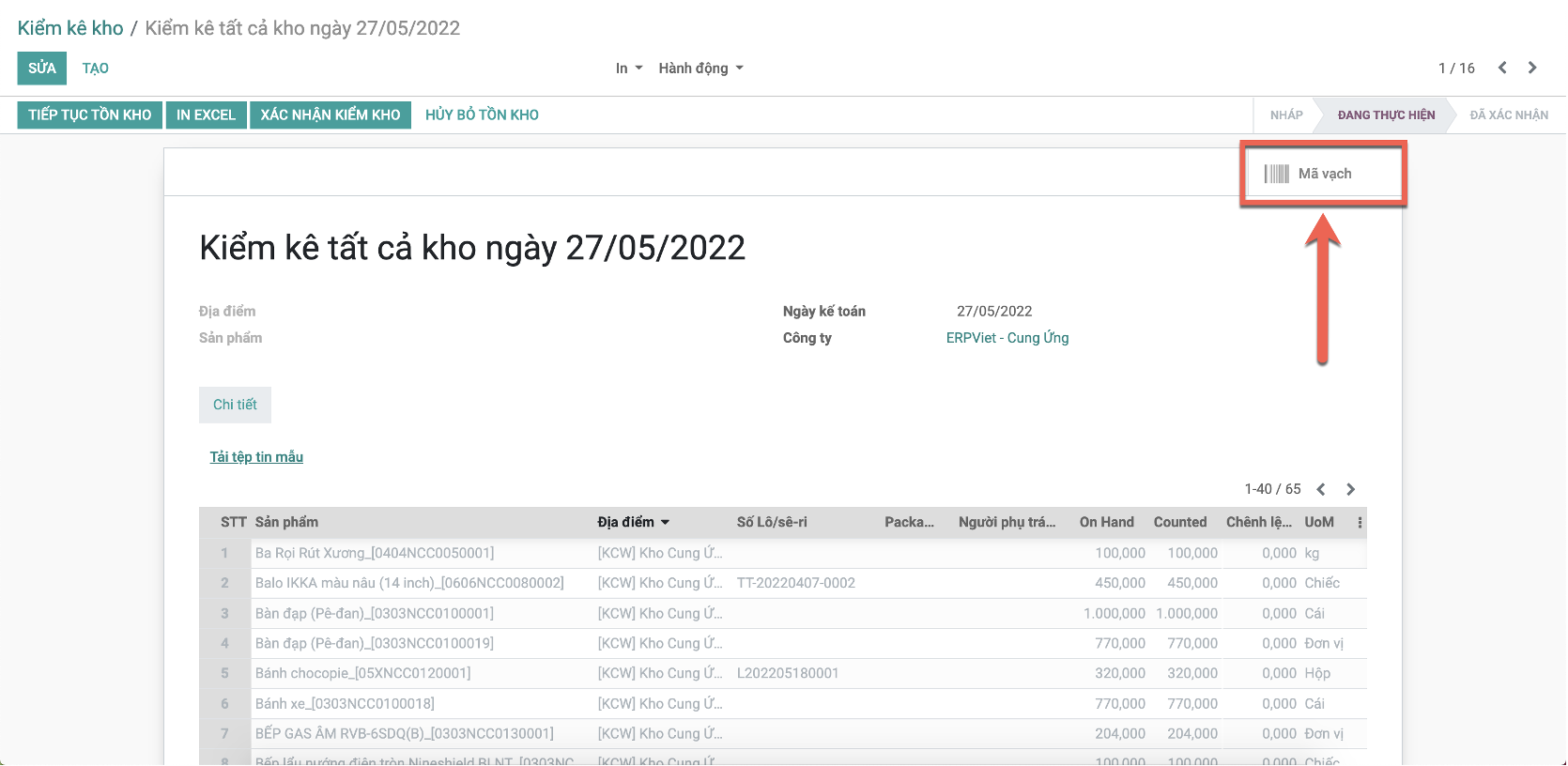Open the column options kebab menu
Screen dimensions: 1568x766
(1359, 522)
